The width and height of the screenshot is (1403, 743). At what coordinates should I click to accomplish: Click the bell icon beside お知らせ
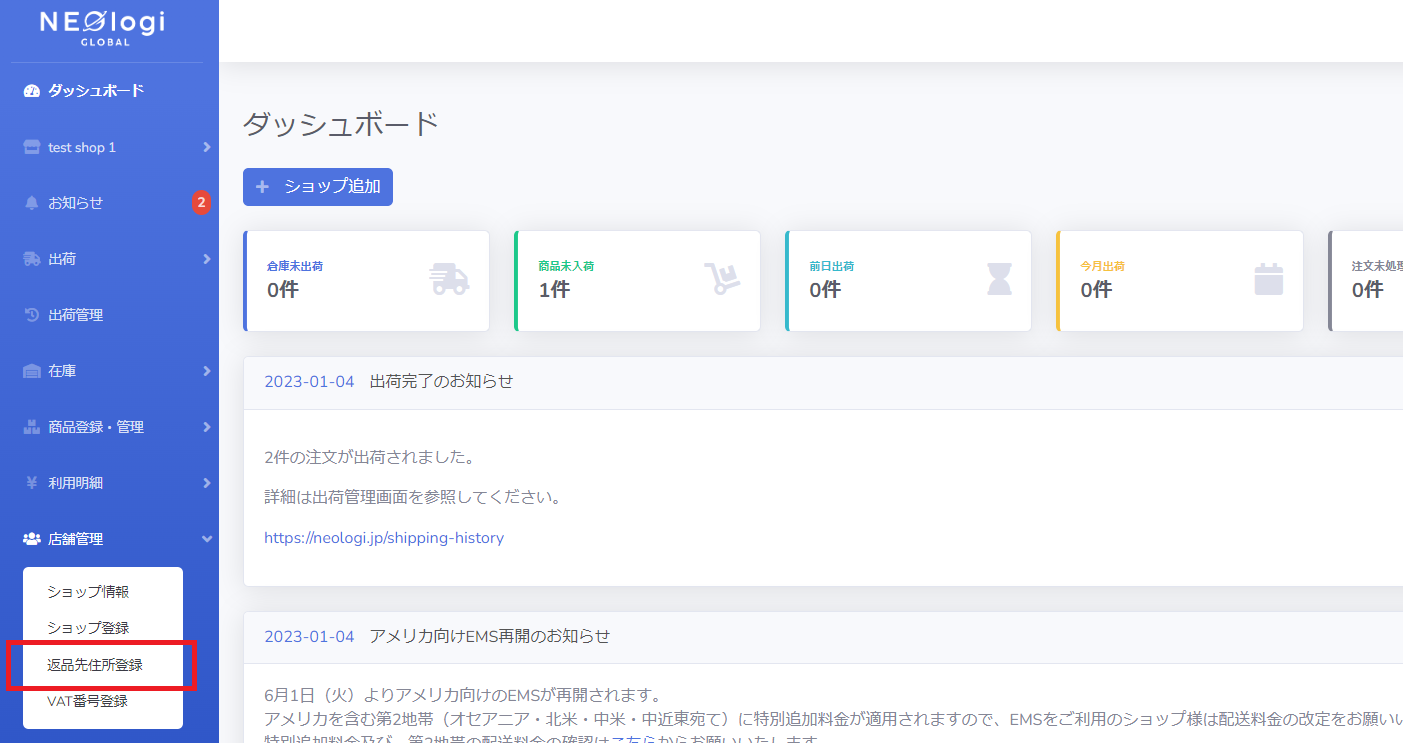pos(31,203)
